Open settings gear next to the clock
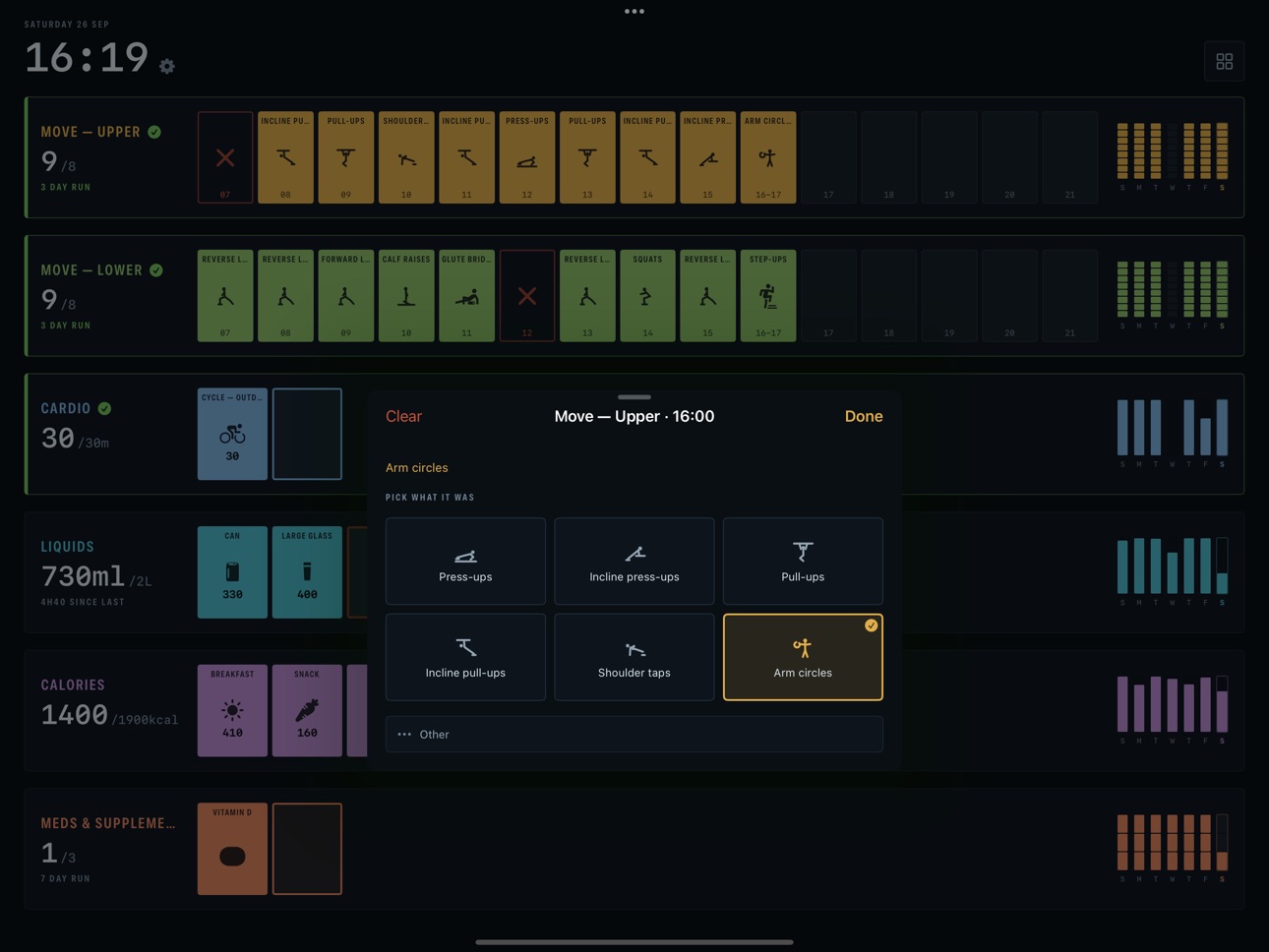This screenshot has height=952, width=1269. [x=167, y=66]
